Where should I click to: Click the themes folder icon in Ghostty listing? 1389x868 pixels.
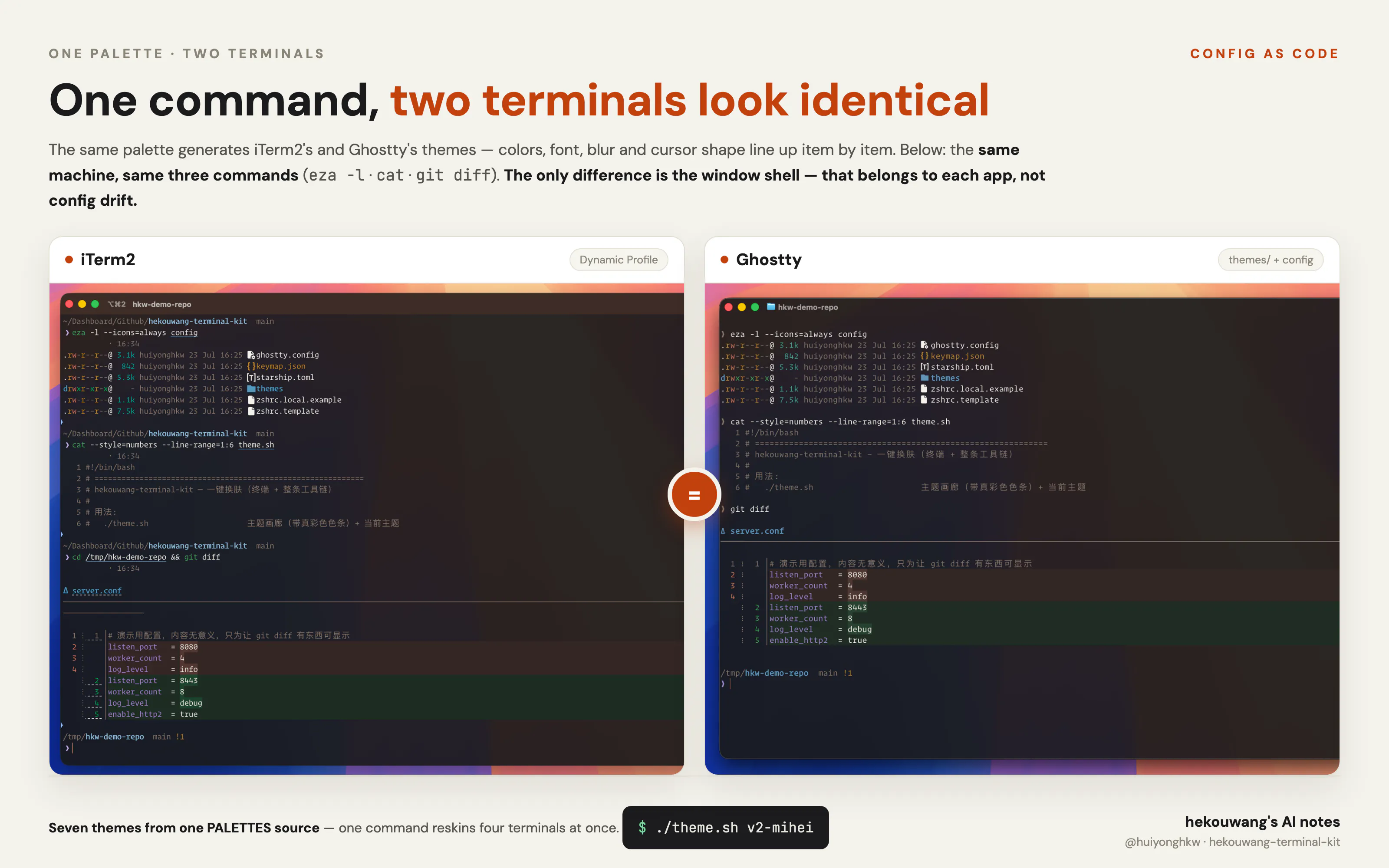click(924, 378)
